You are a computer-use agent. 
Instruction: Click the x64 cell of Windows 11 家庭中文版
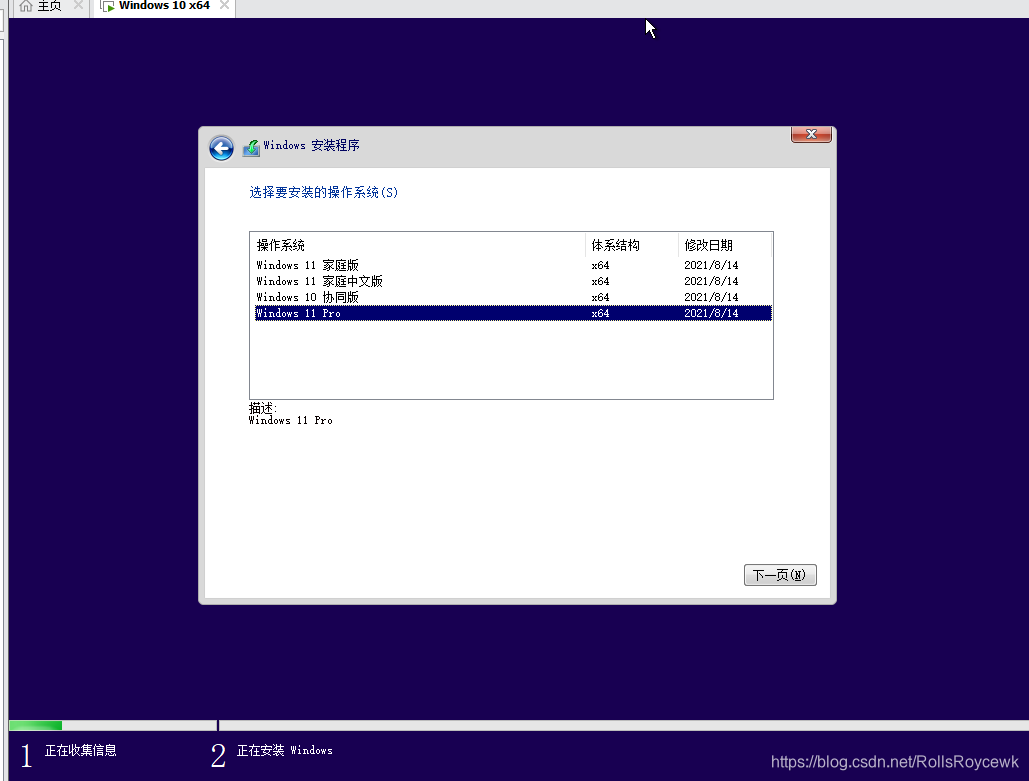600,281
